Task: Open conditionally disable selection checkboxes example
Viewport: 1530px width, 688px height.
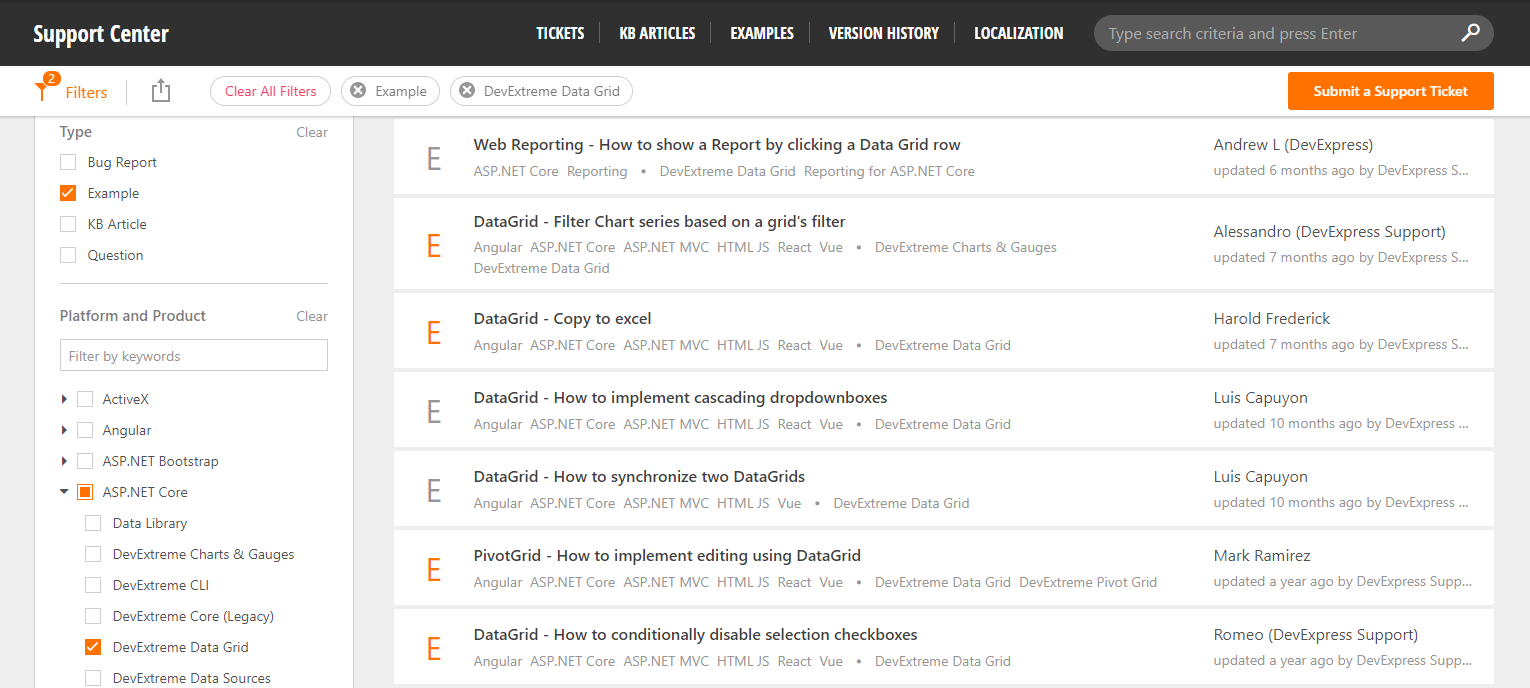Action: [696, 635]
